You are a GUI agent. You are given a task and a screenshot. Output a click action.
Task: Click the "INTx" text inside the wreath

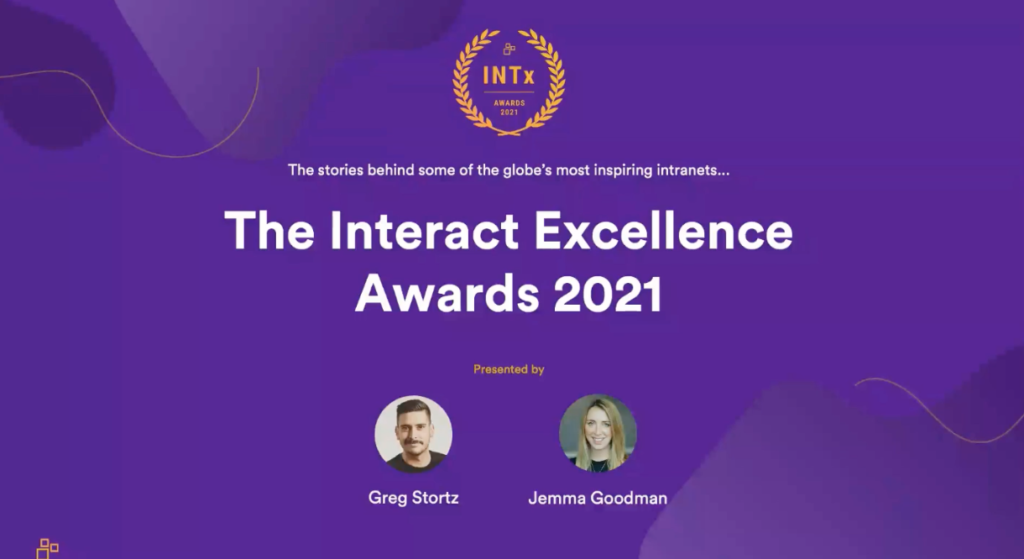coord(509,75)
